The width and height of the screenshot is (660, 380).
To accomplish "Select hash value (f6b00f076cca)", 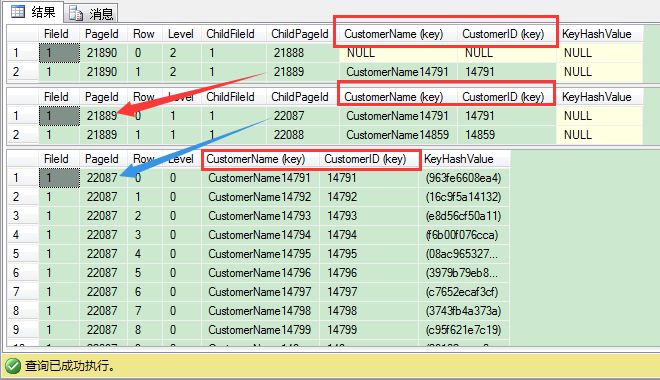I will 464,235.
